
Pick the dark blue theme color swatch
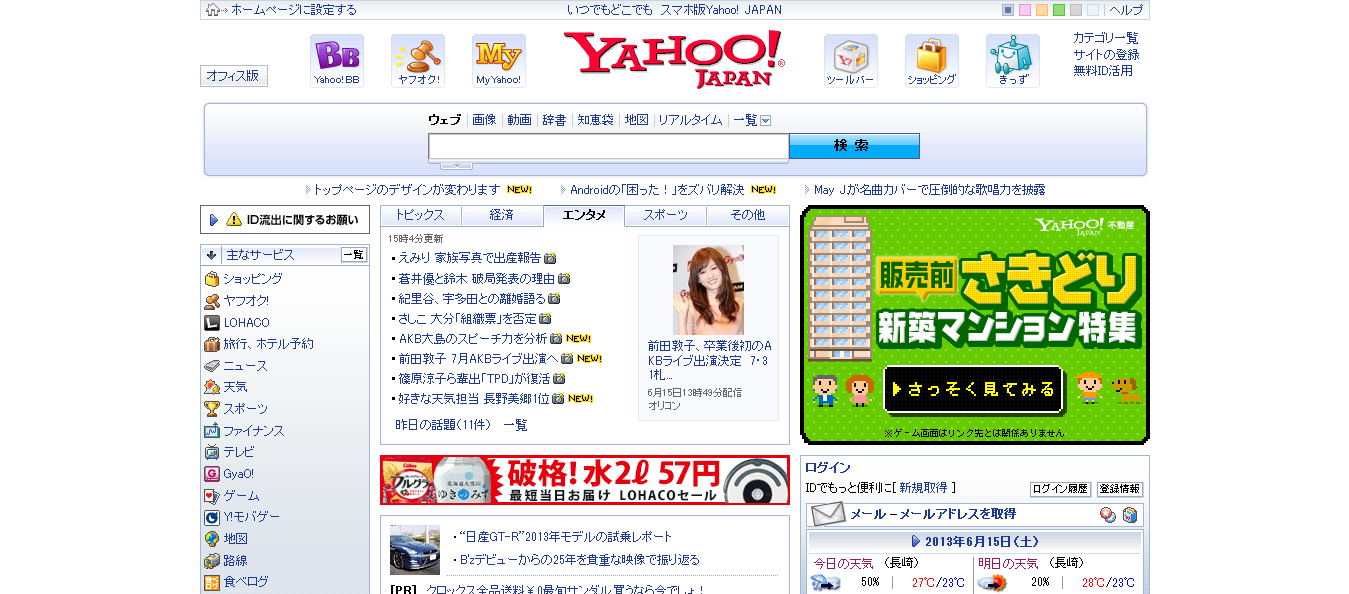[x=1008, y=10]
